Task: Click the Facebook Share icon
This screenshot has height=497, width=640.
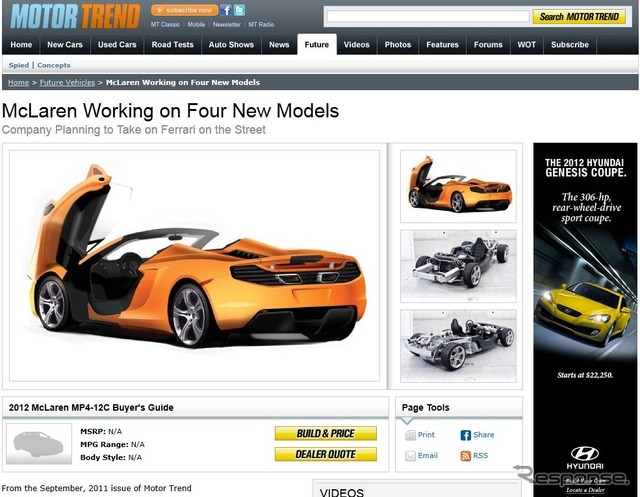Action: (x=465, y=435)
